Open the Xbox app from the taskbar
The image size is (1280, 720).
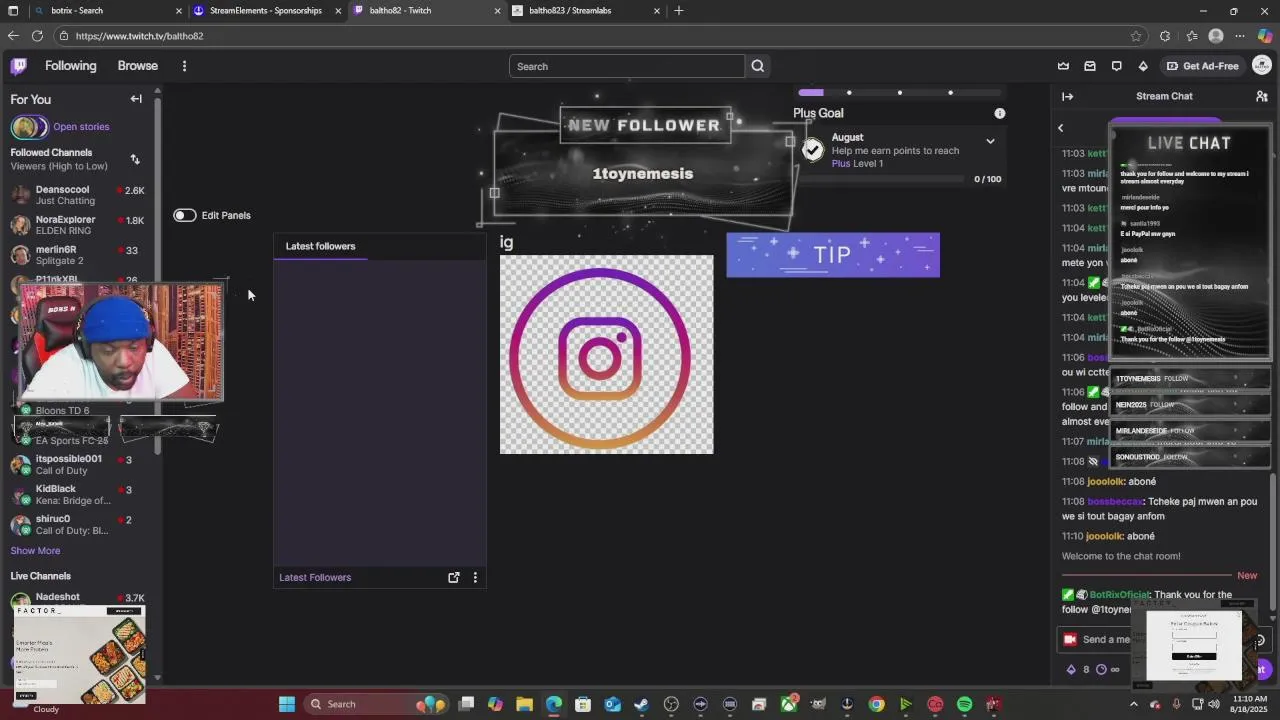pyautogui.click(x=788, y=704)
